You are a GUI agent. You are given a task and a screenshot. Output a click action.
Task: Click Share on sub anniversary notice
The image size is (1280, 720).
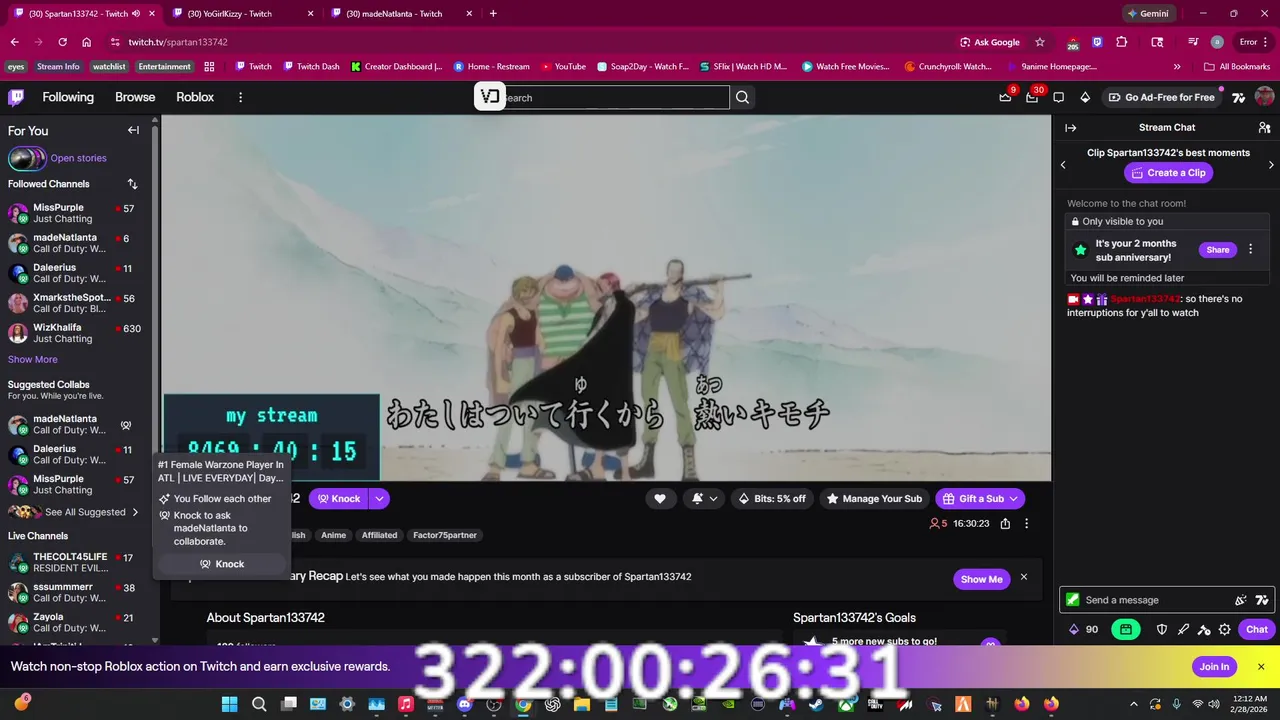pos(1217,250)
